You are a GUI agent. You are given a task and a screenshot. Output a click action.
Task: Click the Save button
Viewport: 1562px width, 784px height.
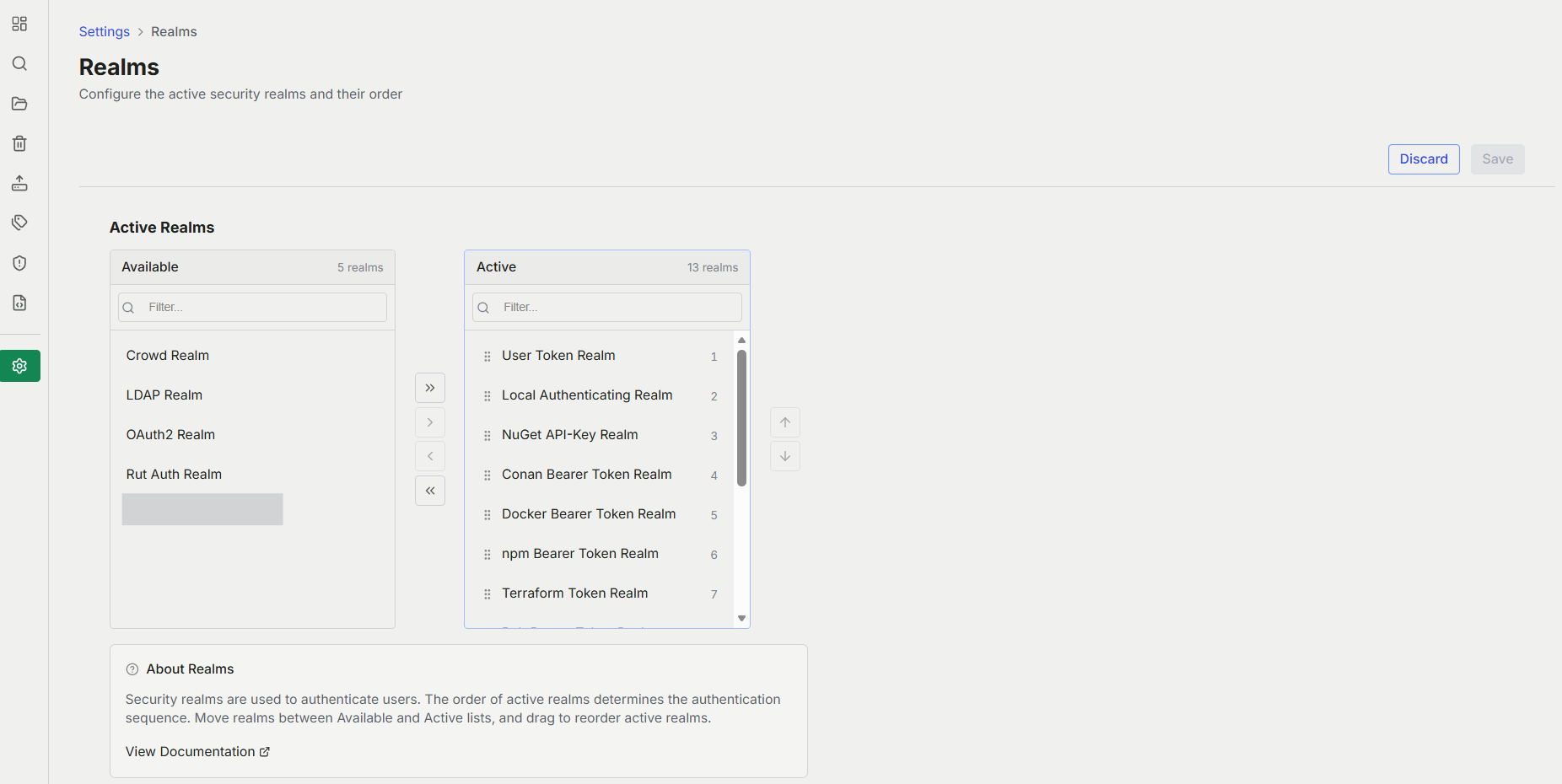[x=1498, y=159]
